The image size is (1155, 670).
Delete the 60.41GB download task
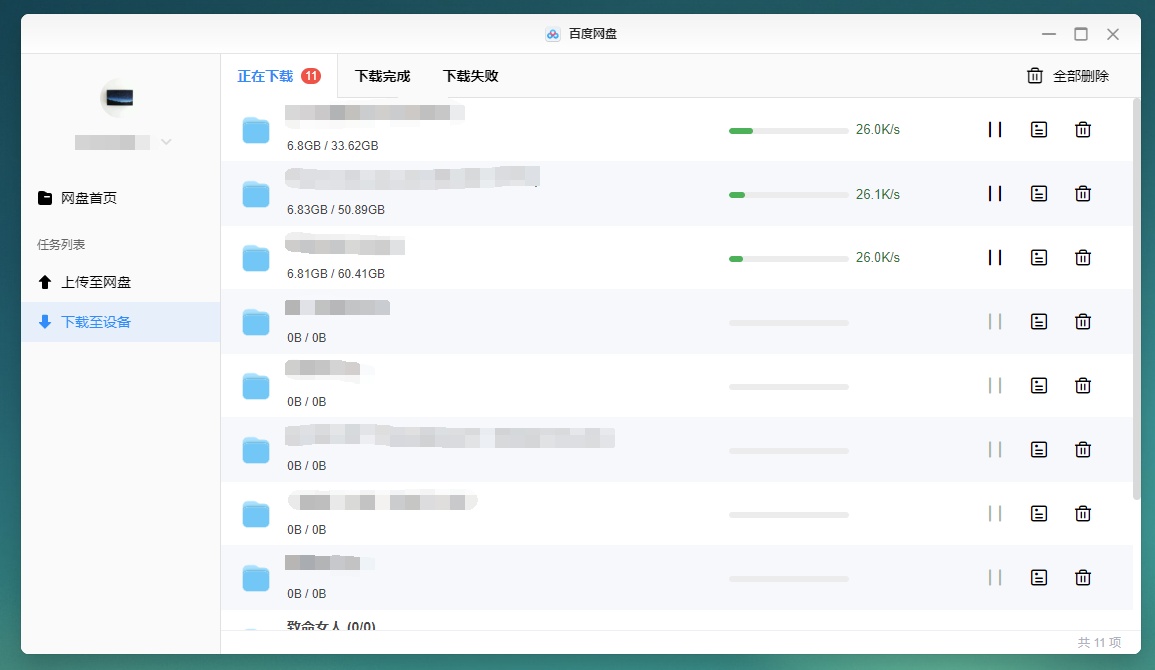click(1082, 258)
